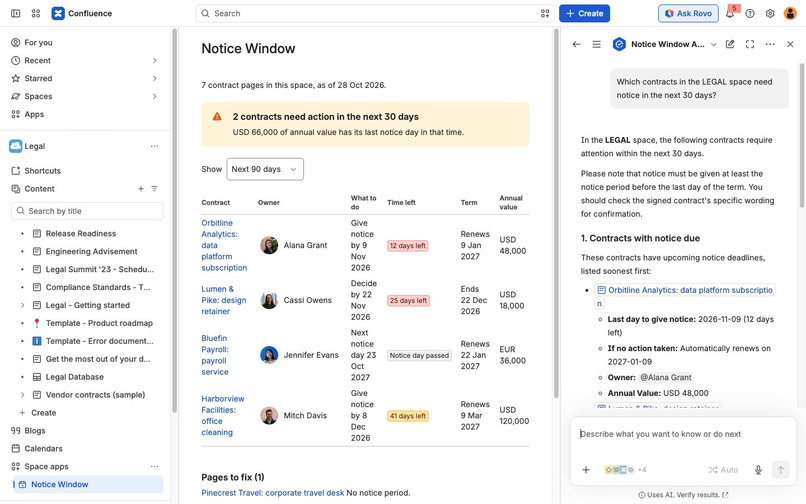Open the Show Next 90 days dropdown
The width and height of the screenshot is (806, 504).
pyautogui.click(x=265, y=169)
